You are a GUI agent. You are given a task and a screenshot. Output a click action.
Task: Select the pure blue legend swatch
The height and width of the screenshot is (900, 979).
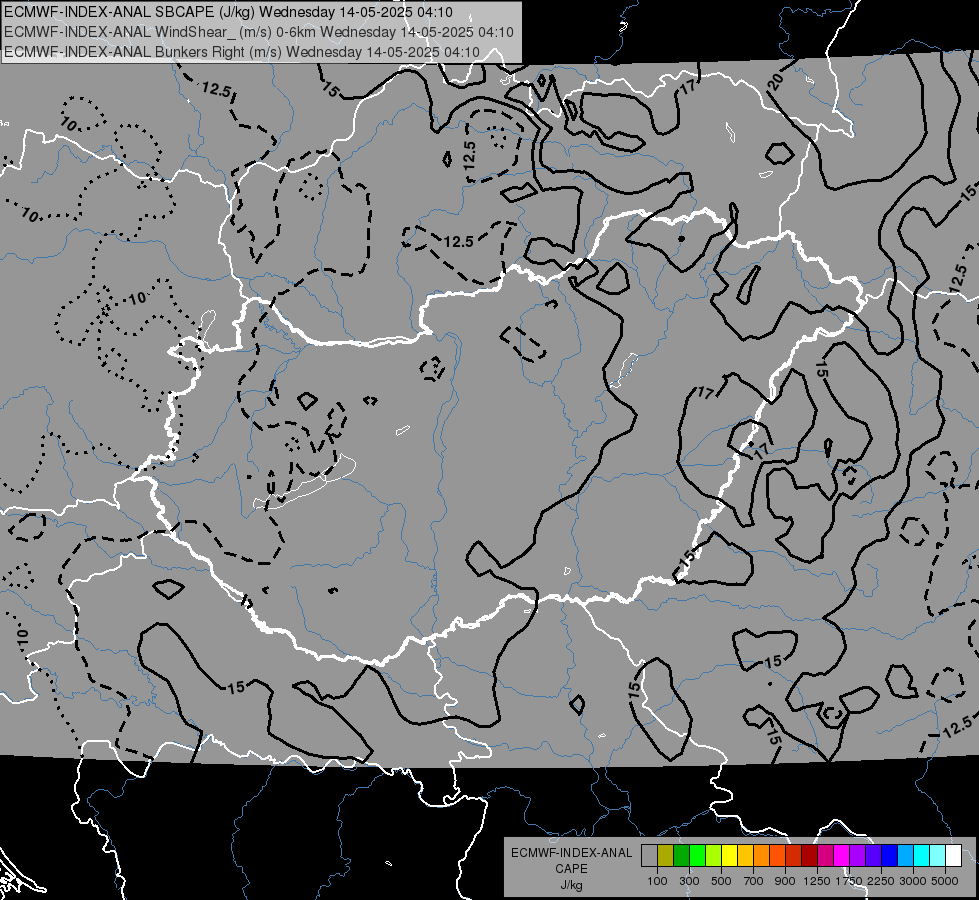[890, 856]
